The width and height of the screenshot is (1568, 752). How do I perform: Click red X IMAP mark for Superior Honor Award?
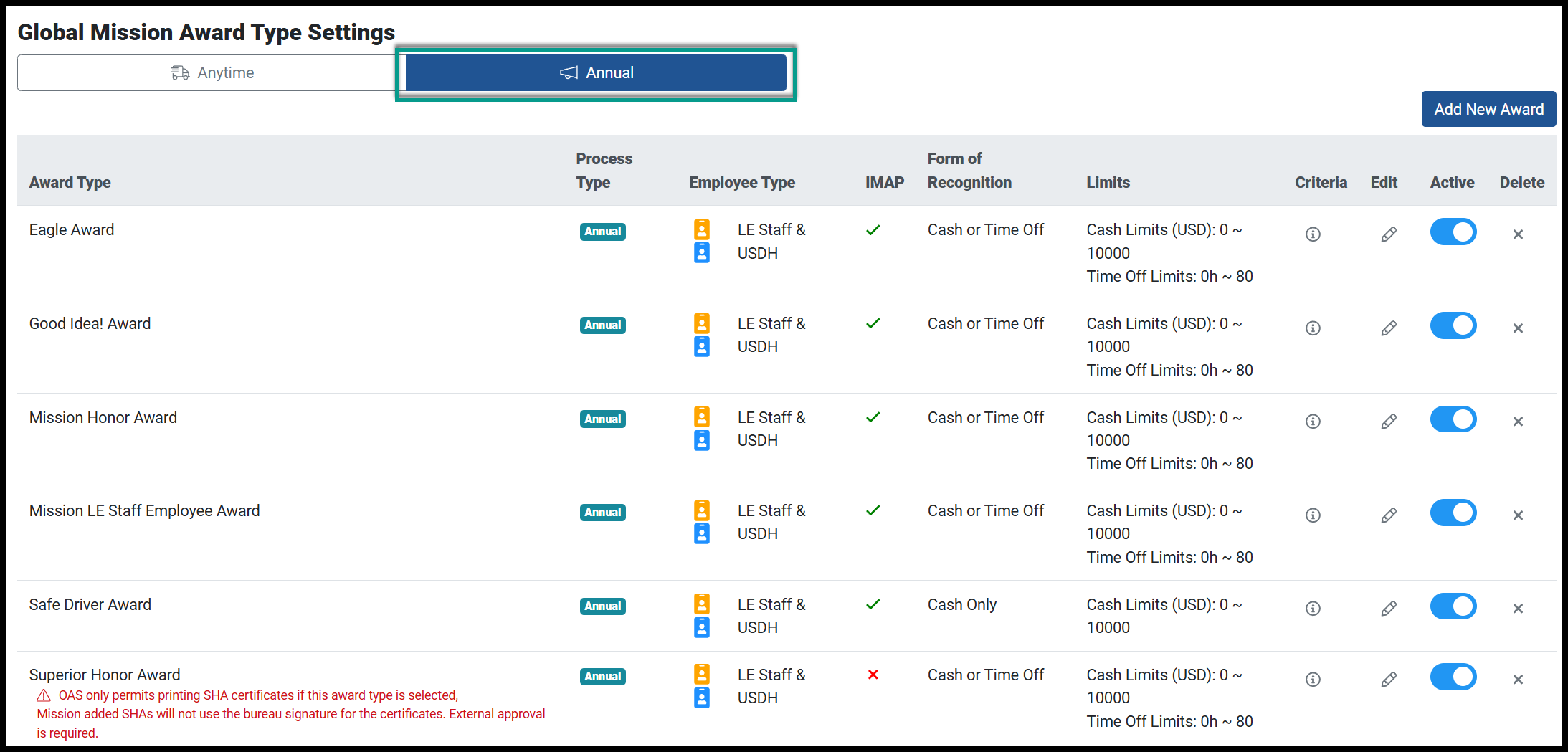pos(873,675)
